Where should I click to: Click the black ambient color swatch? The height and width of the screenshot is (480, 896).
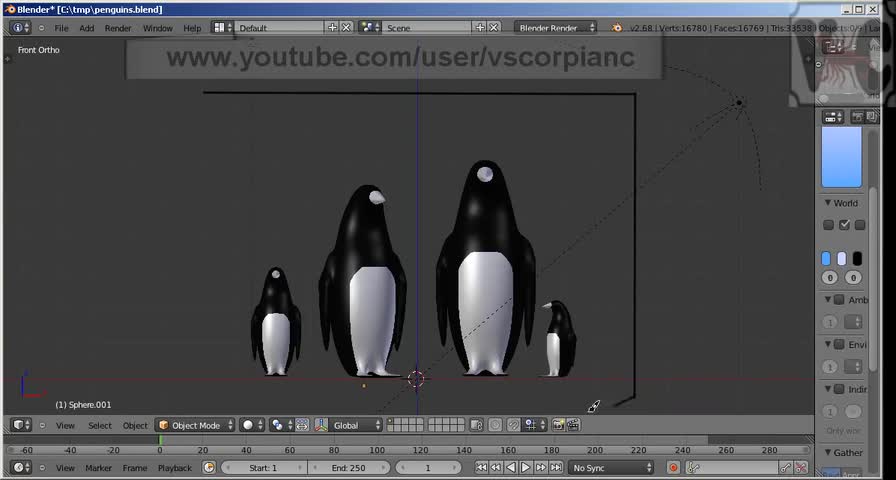click(857, 258)
